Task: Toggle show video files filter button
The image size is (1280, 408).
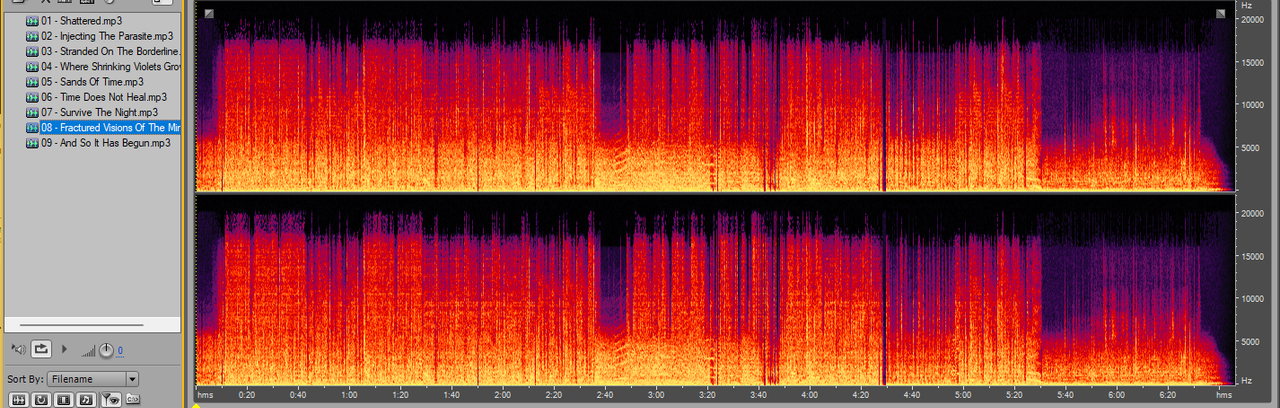Action: [64, 400]
